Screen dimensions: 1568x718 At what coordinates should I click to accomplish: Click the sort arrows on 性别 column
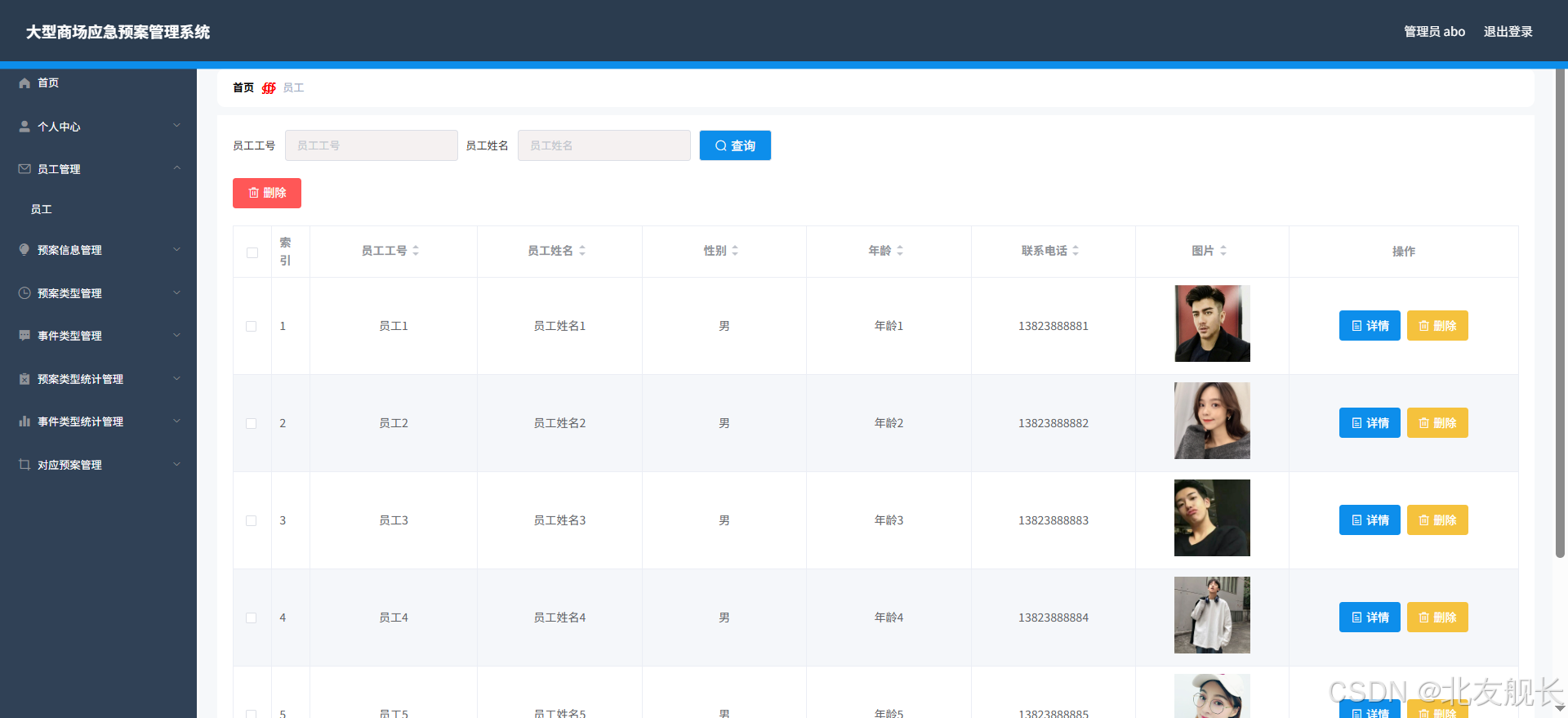click(x=735, y=251)
